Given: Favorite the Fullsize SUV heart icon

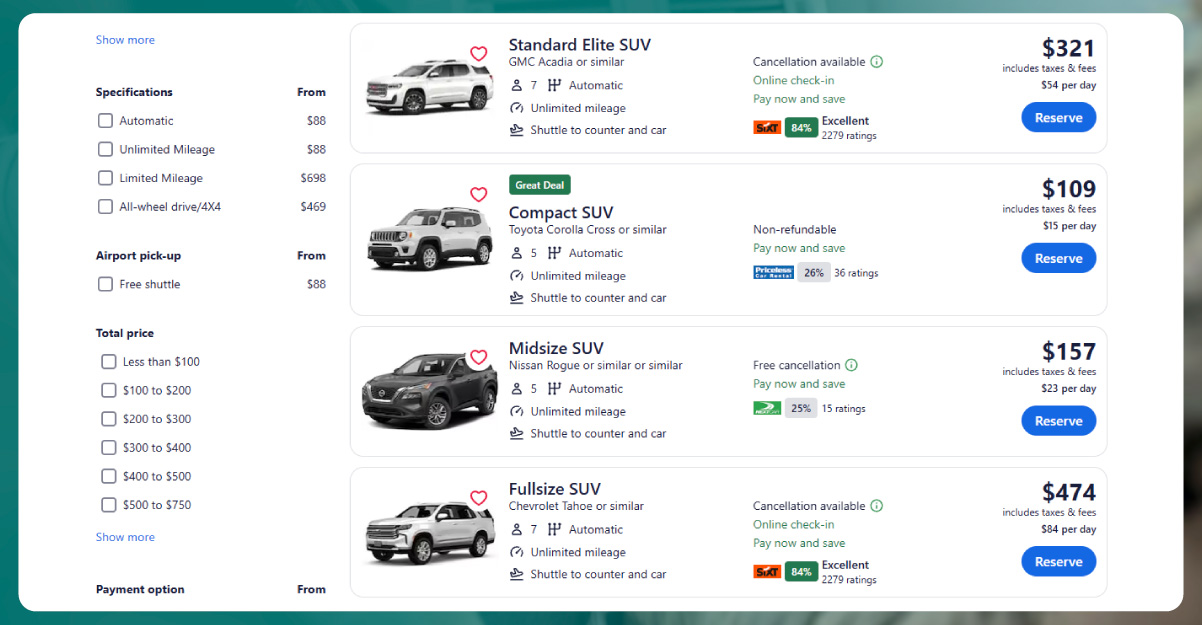Looking at the screenshot, I should click(x=478, y=497).
